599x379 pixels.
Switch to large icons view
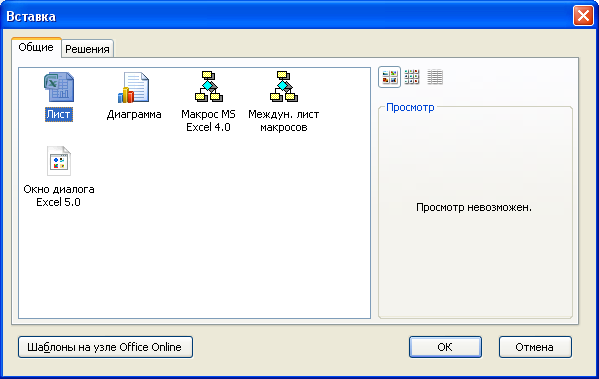390,77
